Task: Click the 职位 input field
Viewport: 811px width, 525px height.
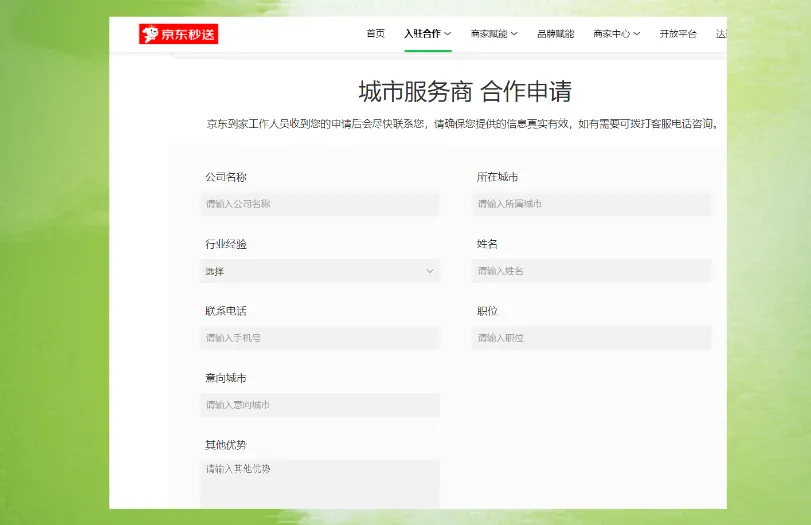Action: click(x=592, y=338)
